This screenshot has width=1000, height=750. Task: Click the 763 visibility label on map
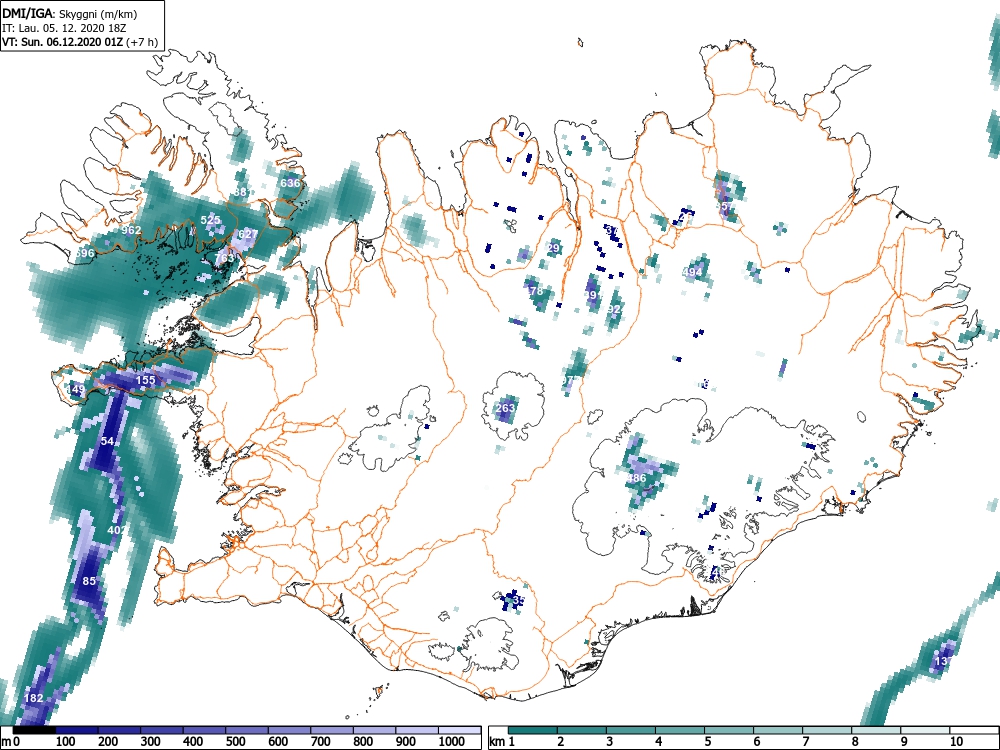coord(224,258)
